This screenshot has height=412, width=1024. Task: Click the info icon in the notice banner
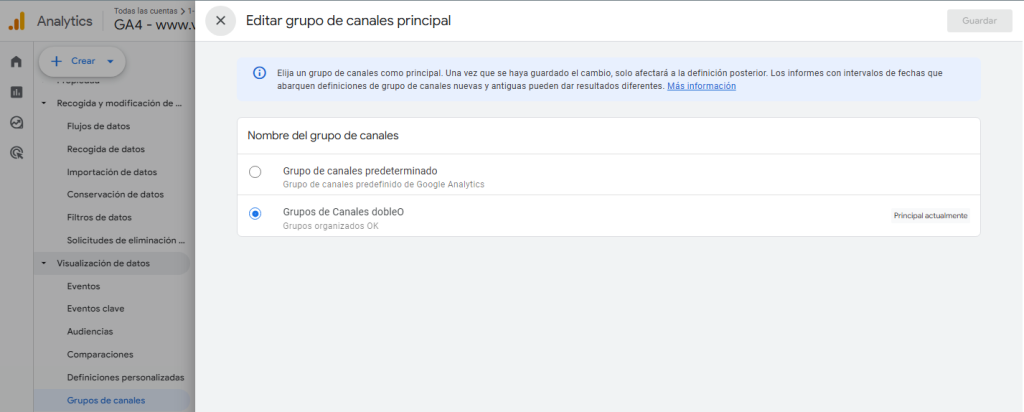coord(259,73)
